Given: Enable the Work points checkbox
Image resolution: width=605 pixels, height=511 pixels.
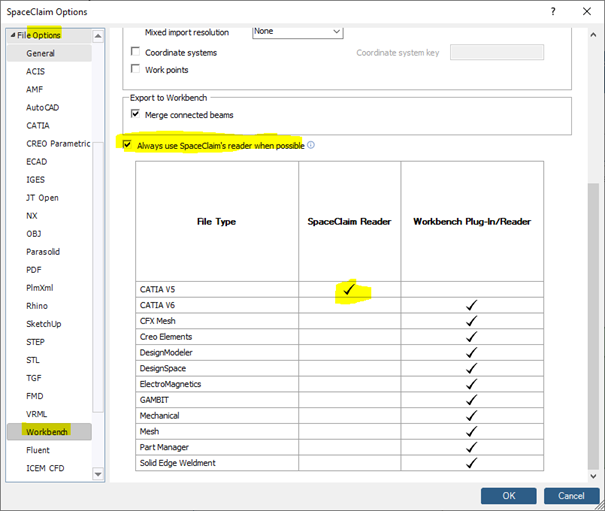Looking at the screenshot, I should [136, 69].
